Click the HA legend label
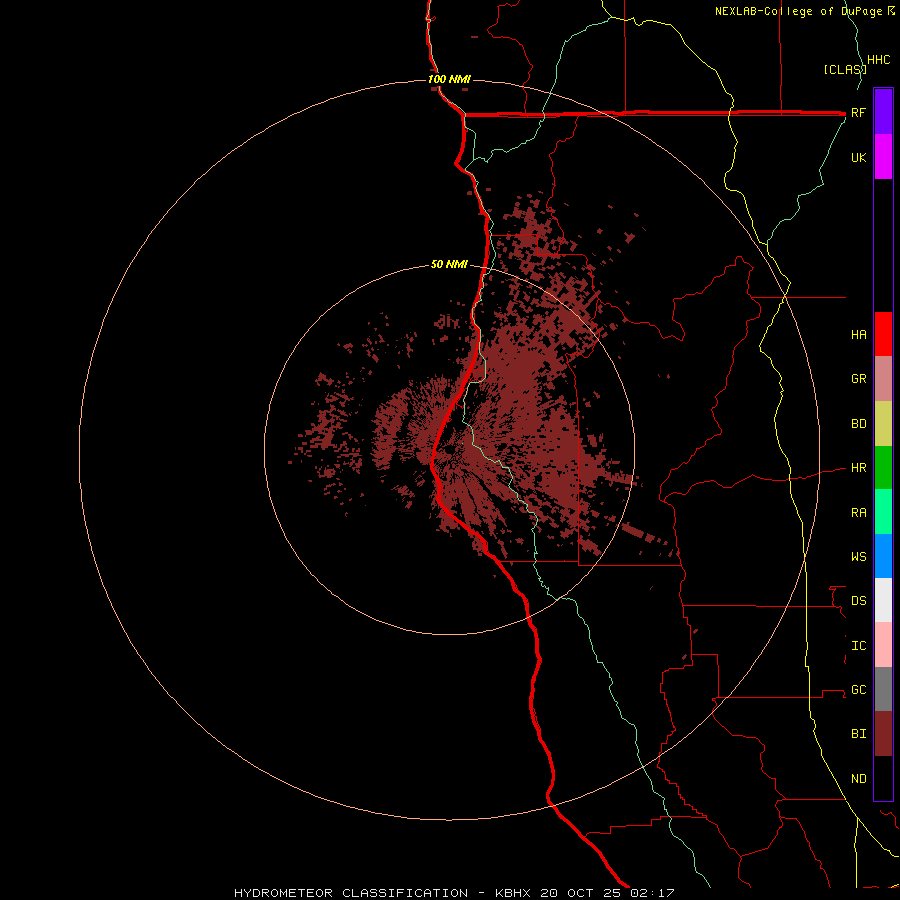Image resolution: width=900 pixels, height=900 pixels. coord(858,335)
